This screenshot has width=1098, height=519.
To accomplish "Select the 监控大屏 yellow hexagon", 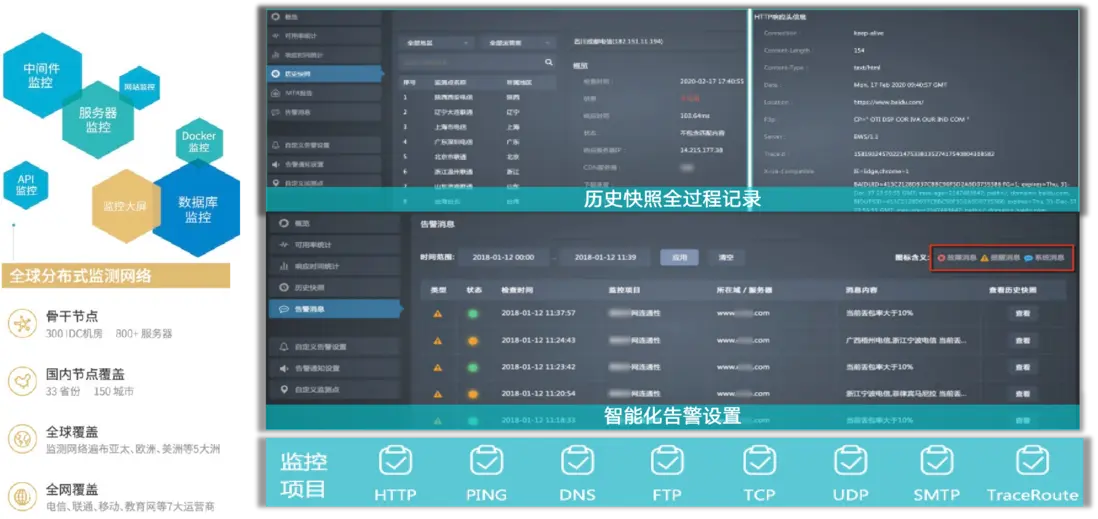I will coord(124,206).
